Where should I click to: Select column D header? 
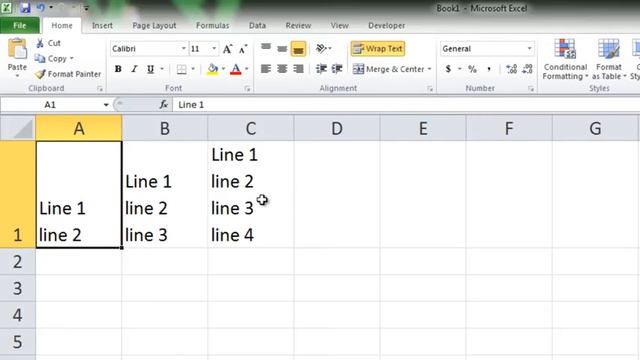(337, 128)
